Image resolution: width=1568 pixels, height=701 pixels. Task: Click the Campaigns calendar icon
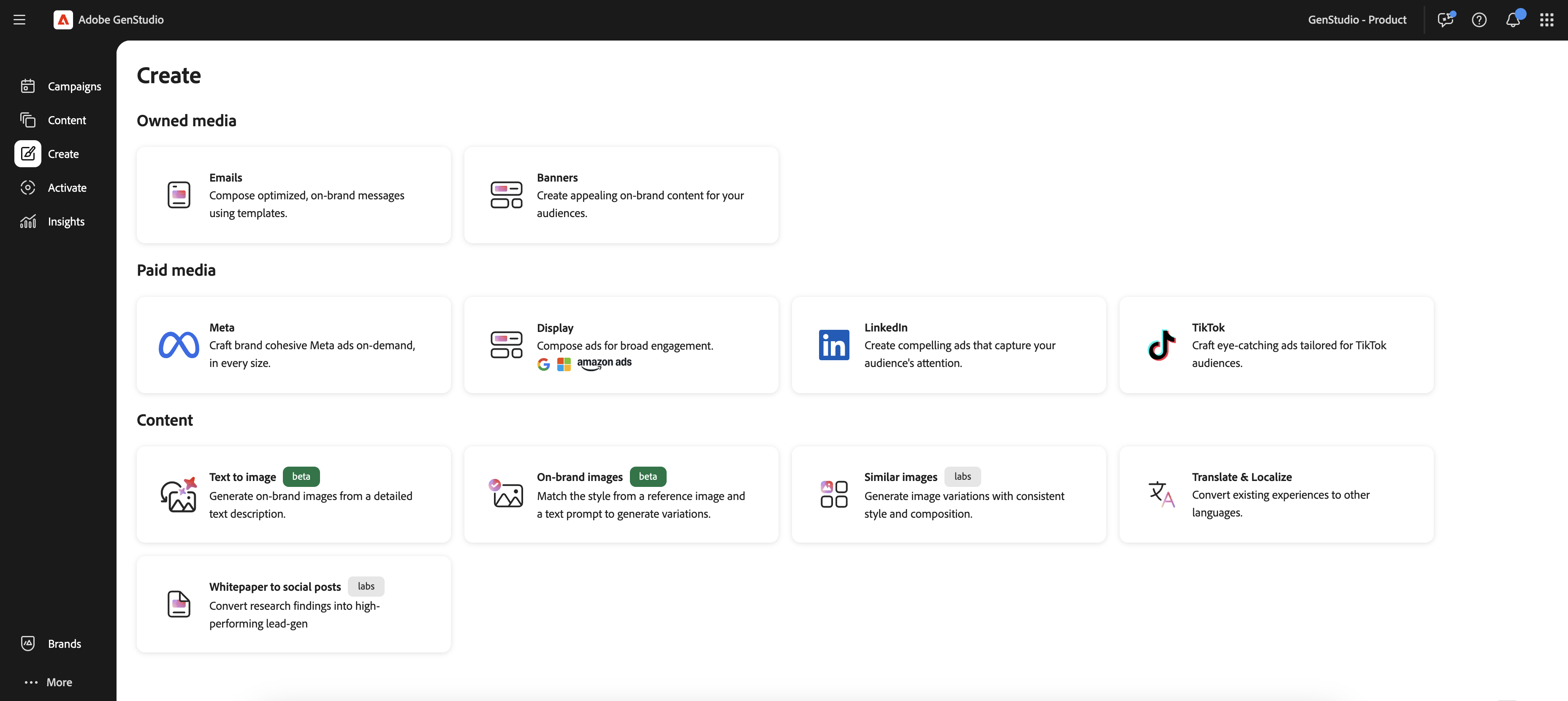coord(28,86)
